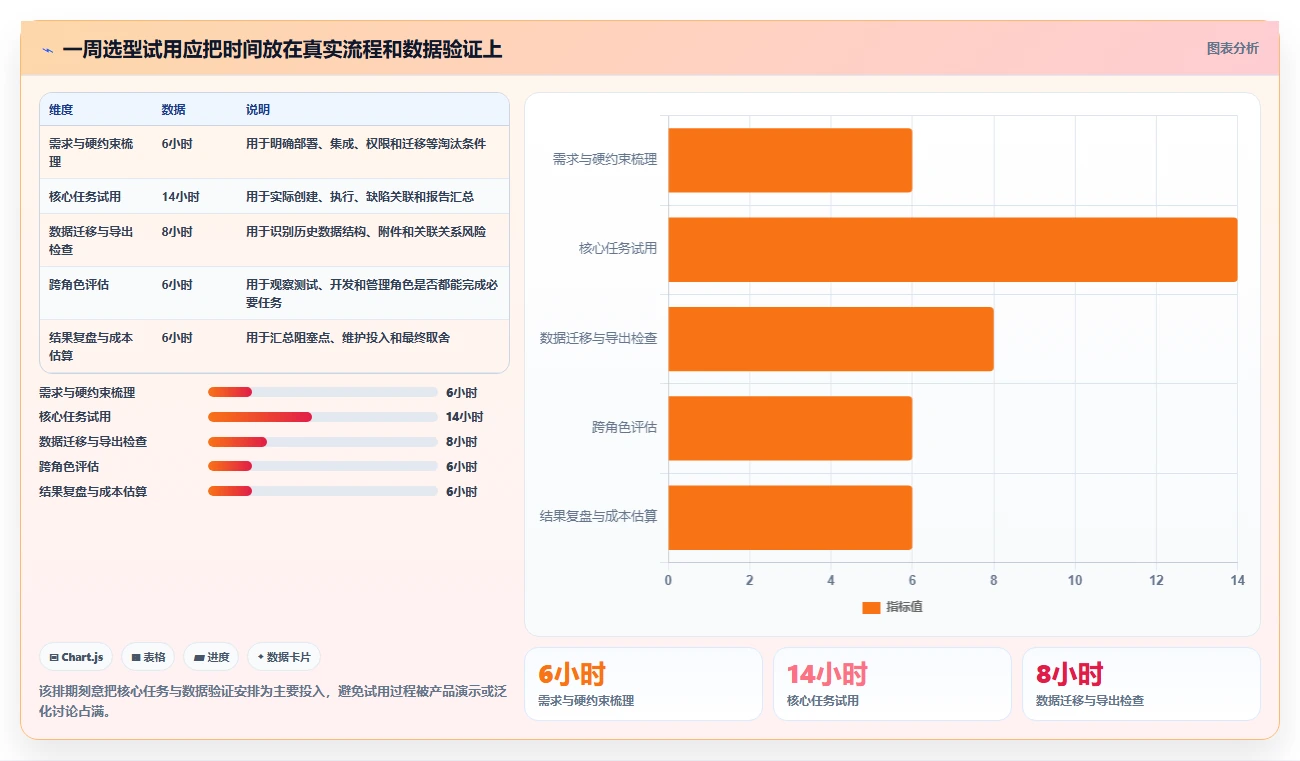This screenshot has width=1300, height=761.
Task: Click the 图表分析 label in header
Action: pos(1232,48)
